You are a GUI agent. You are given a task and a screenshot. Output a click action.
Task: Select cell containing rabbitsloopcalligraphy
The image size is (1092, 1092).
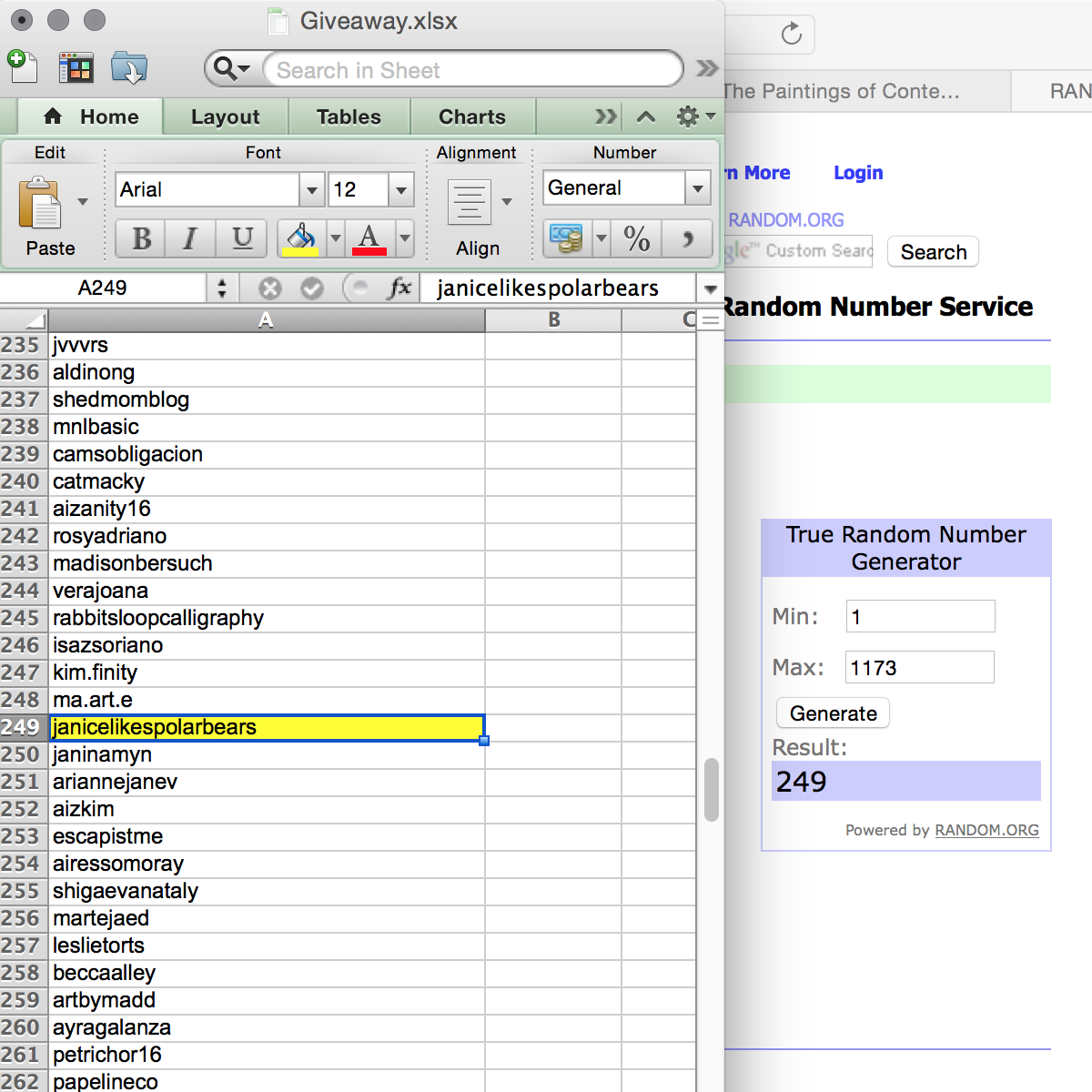tap(267, 618)
